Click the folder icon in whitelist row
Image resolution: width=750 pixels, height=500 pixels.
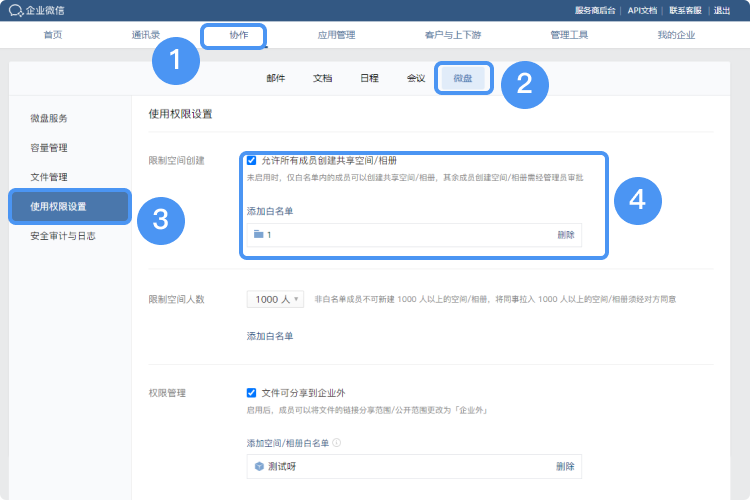[258, 234]
